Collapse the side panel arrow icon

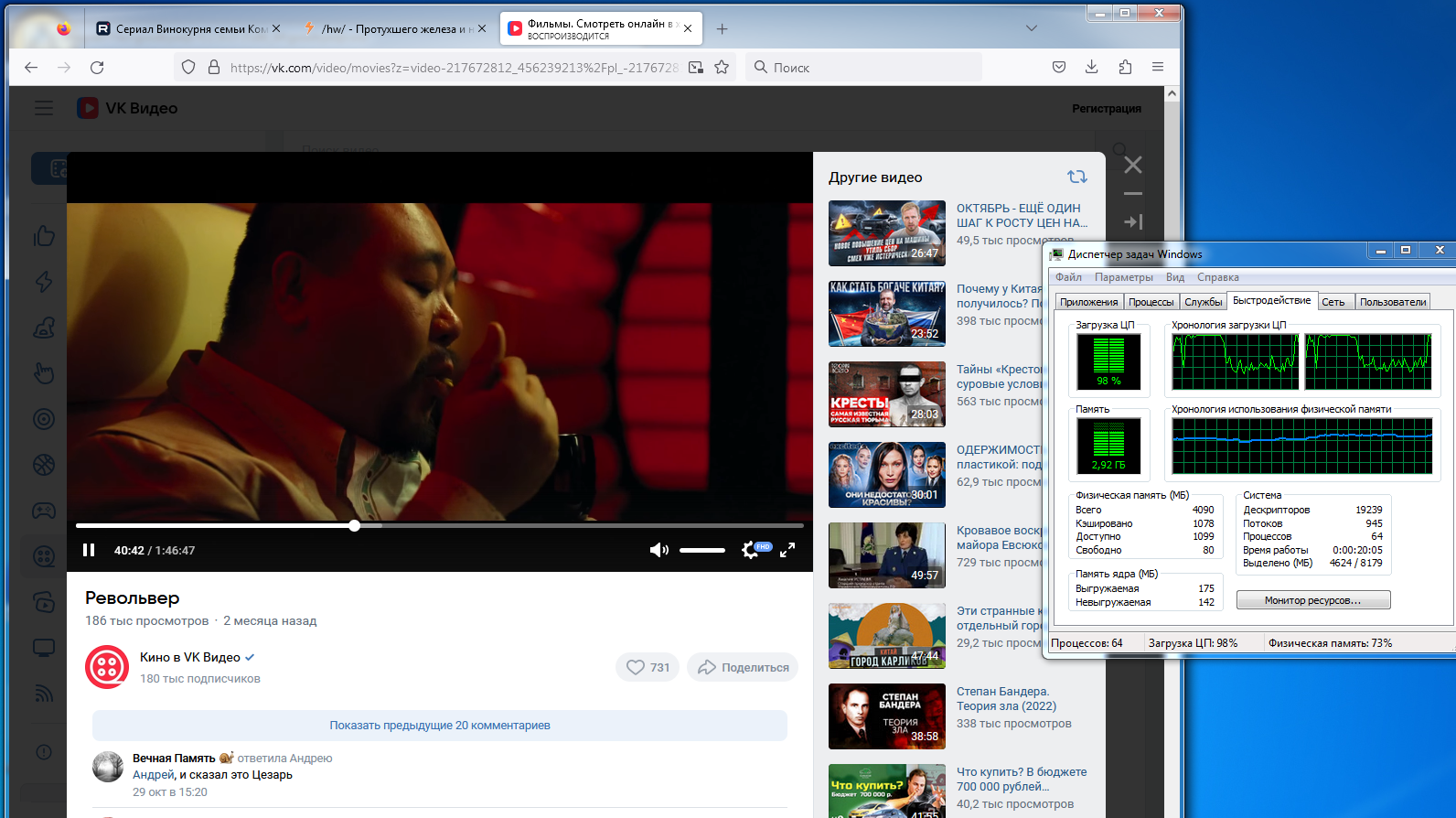point(1133,221)
